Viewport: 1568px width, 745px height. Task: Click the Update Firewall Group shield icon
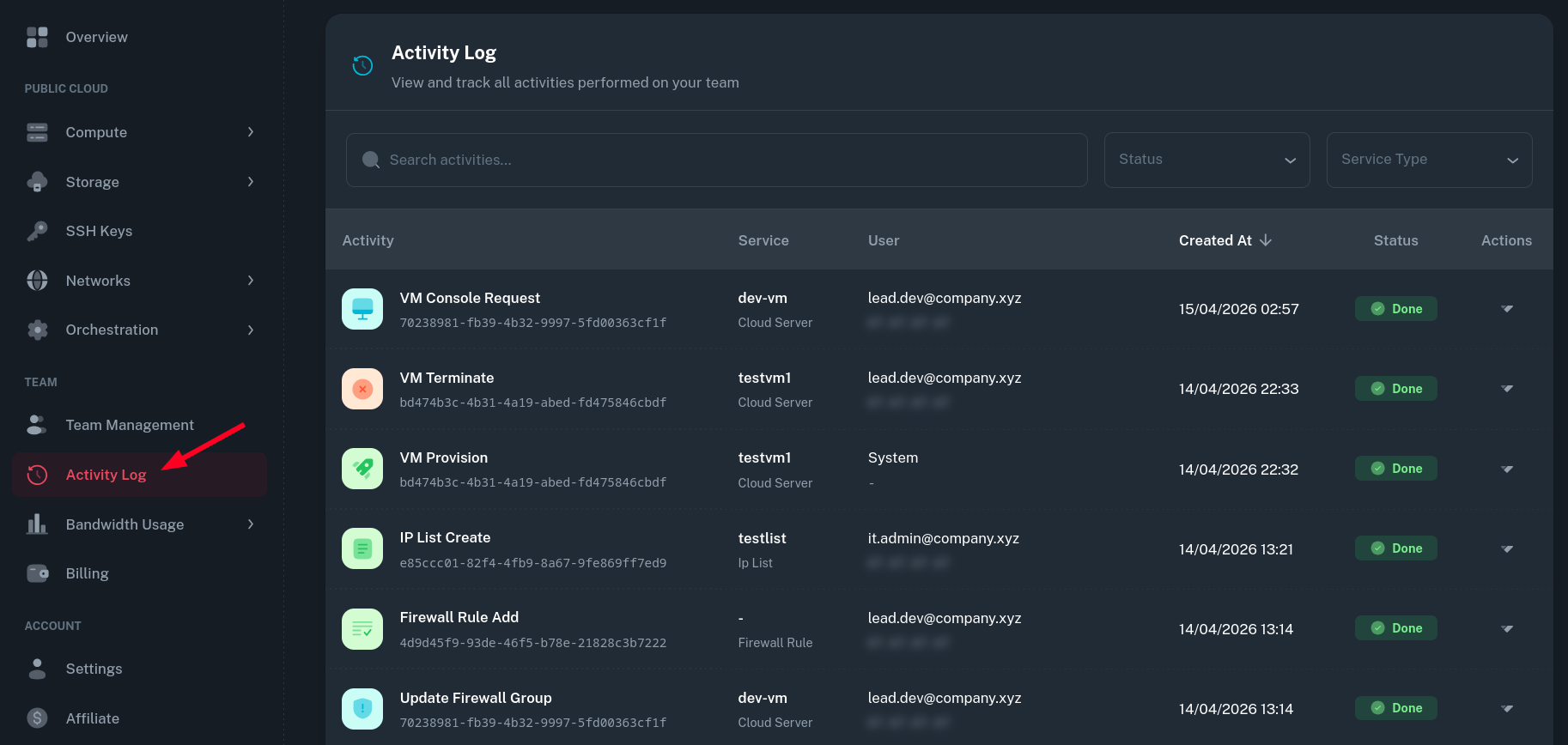362,709
